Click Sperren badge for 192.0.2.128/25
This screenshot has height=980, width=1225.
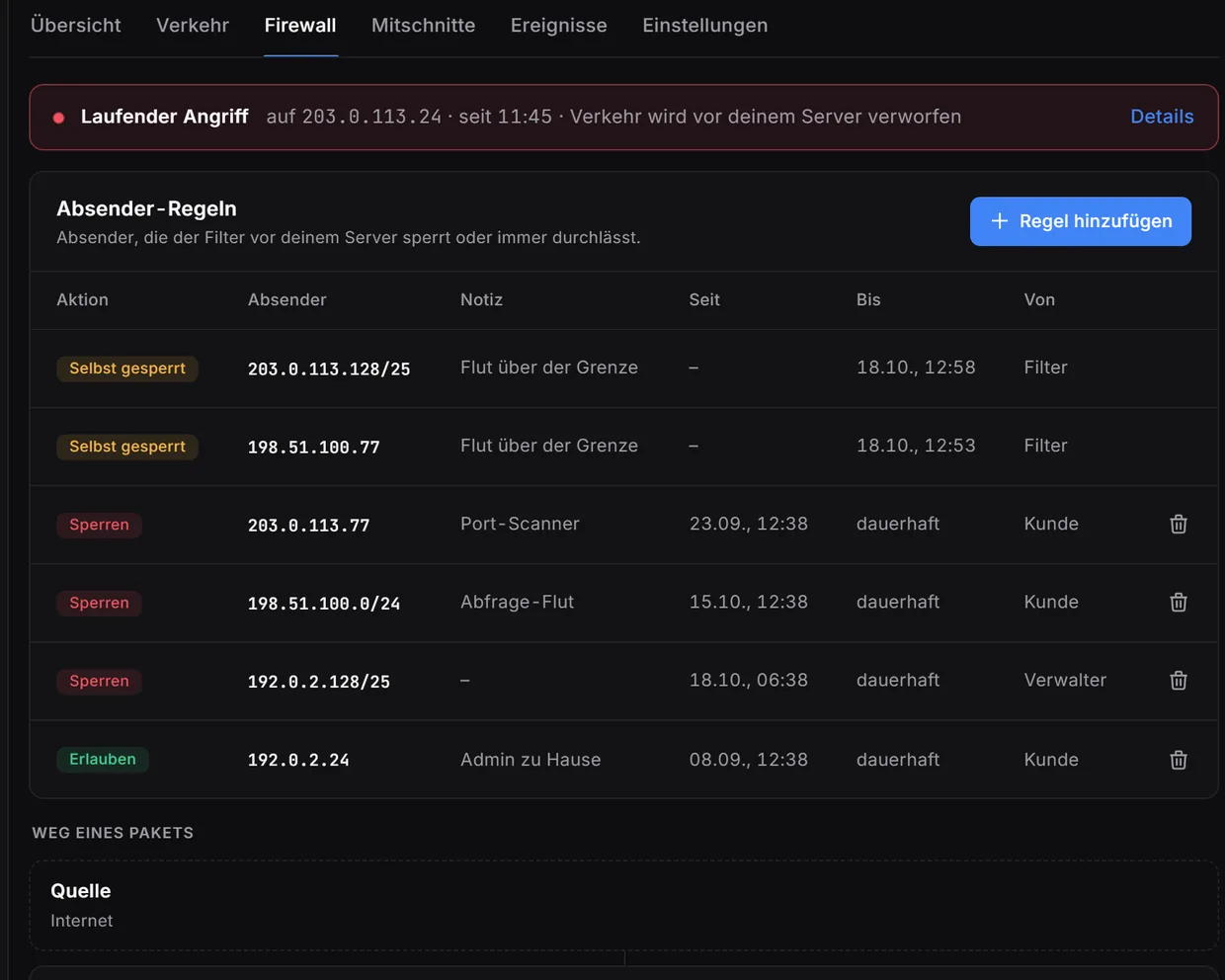[x=99, y=681]
